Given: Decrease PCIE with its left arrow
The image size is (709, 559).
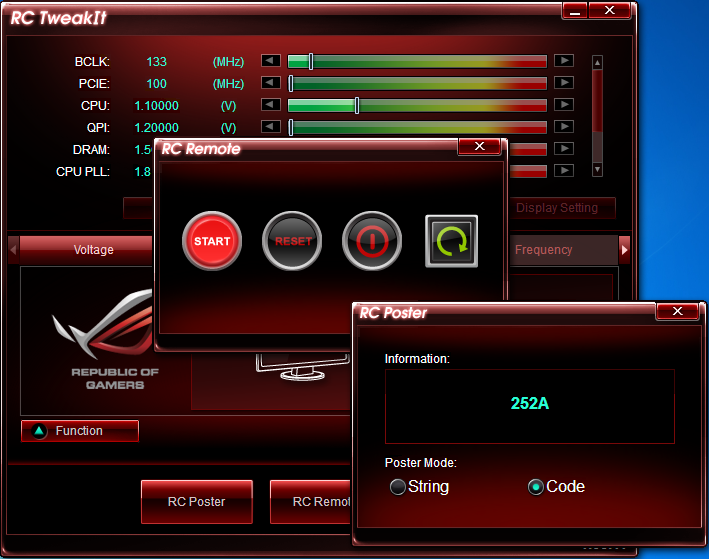Looking at the screenshot, I should tap(271, 83).
